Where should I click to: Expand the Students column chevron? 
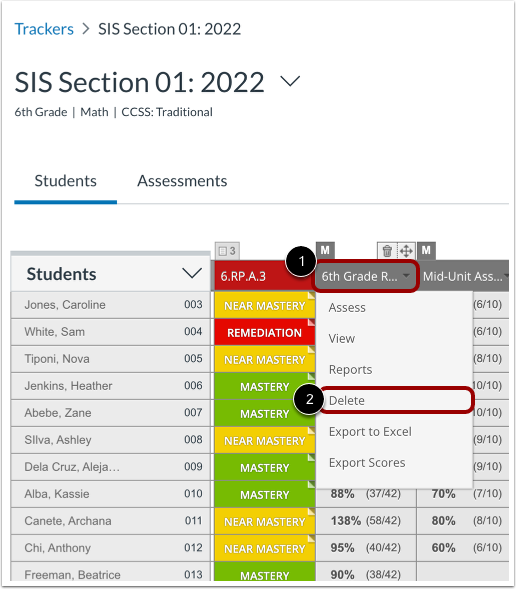click(x=192, y=273)
